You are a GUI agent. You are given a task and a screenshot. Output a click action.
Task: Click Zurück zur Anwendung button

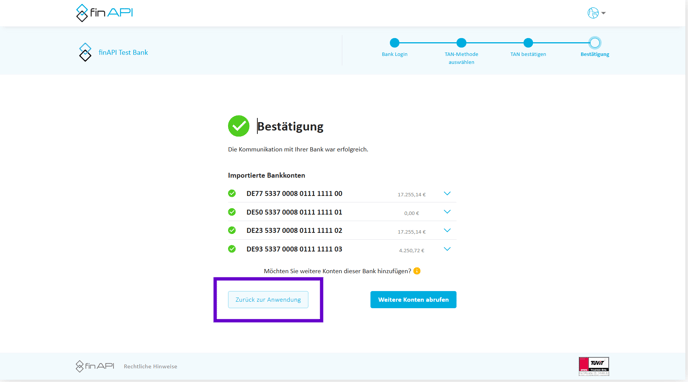tap(268, 300)
